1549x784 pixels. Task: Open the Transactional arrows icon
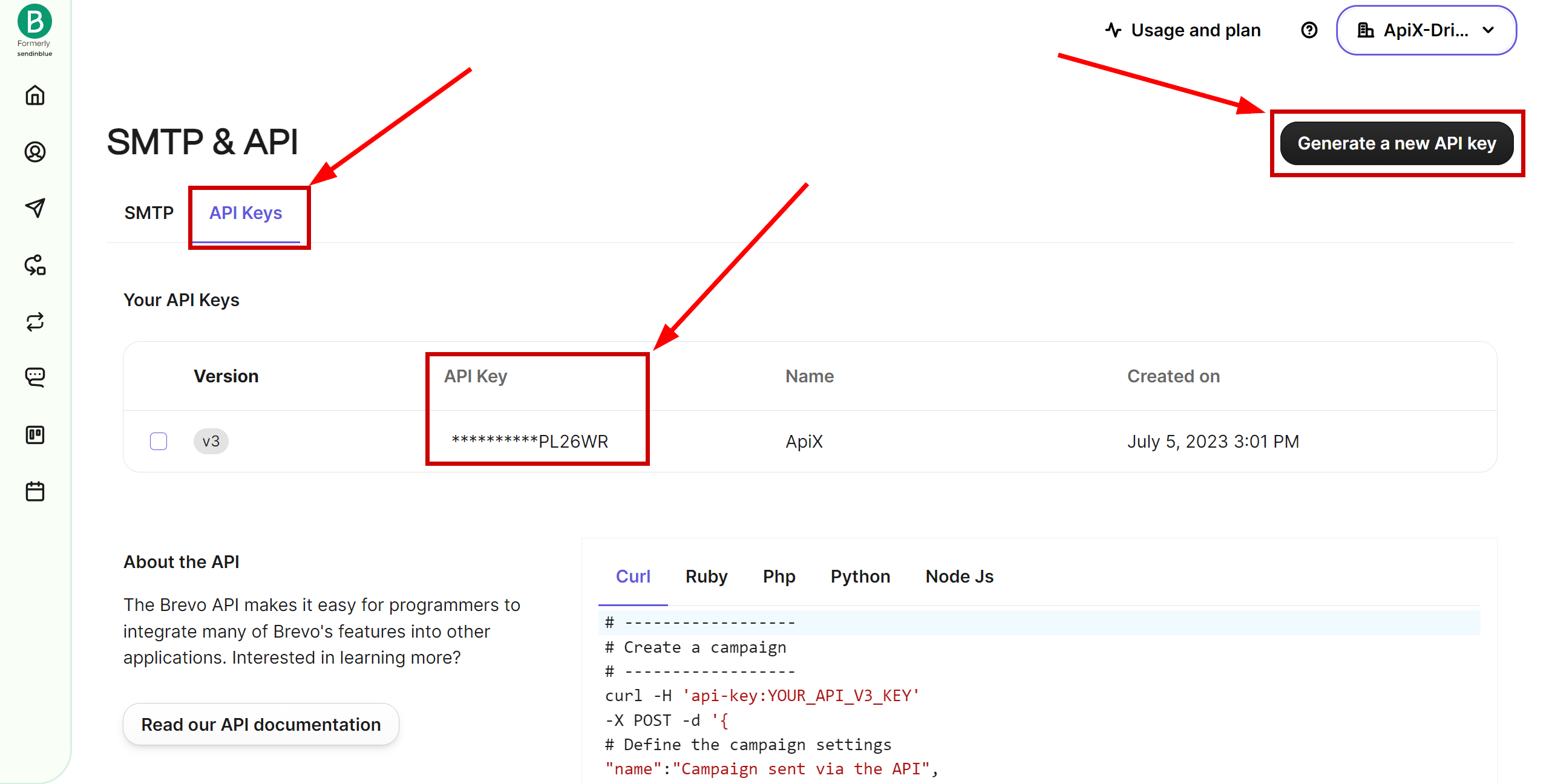(x=35, y=321)
